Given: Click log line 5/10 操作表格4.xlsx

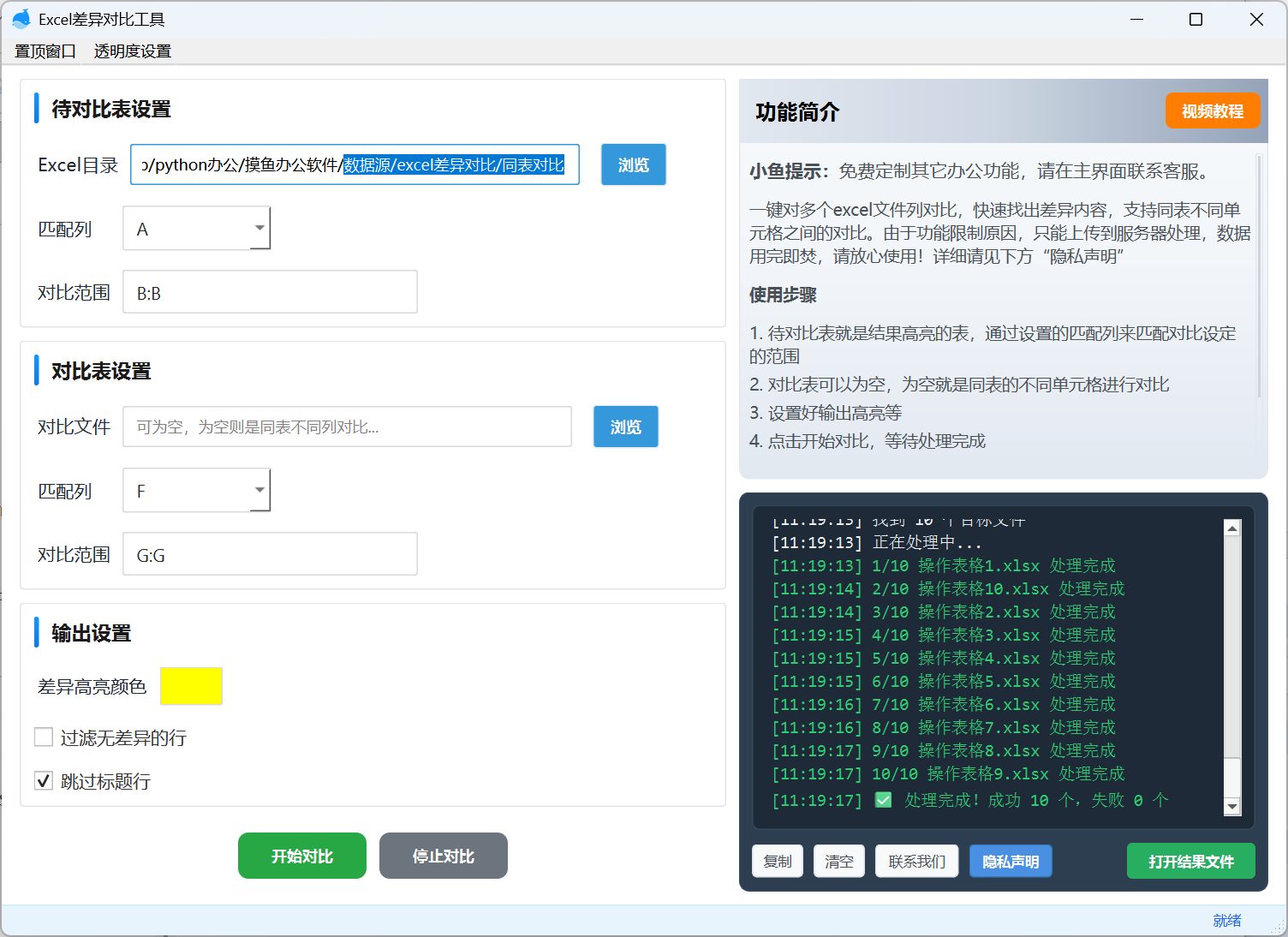Looking at the screenshot, I should coord(944,658).
